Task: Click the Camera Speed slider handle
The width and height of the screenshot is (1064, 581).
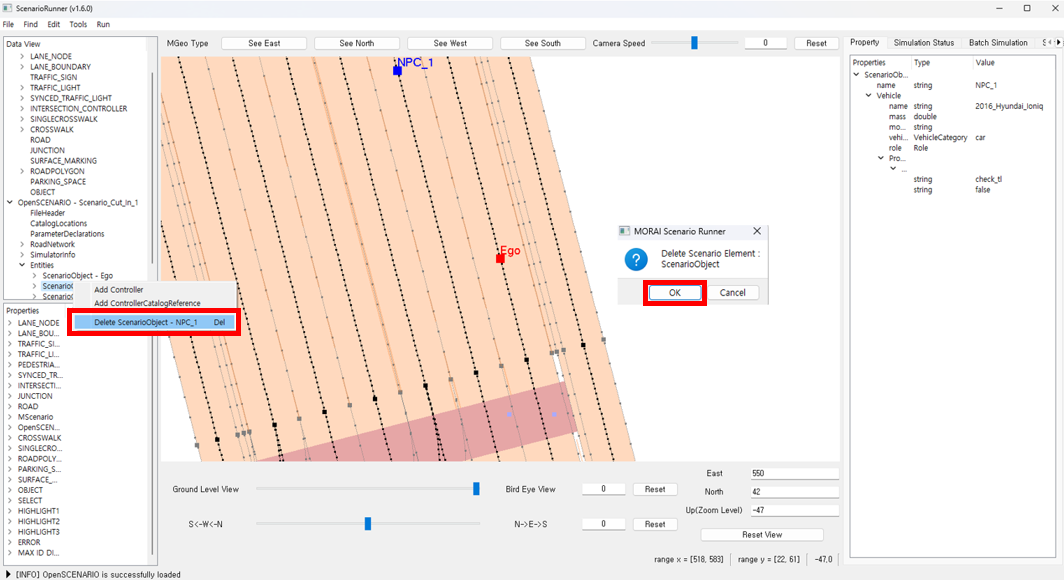Action: [694, 43]
